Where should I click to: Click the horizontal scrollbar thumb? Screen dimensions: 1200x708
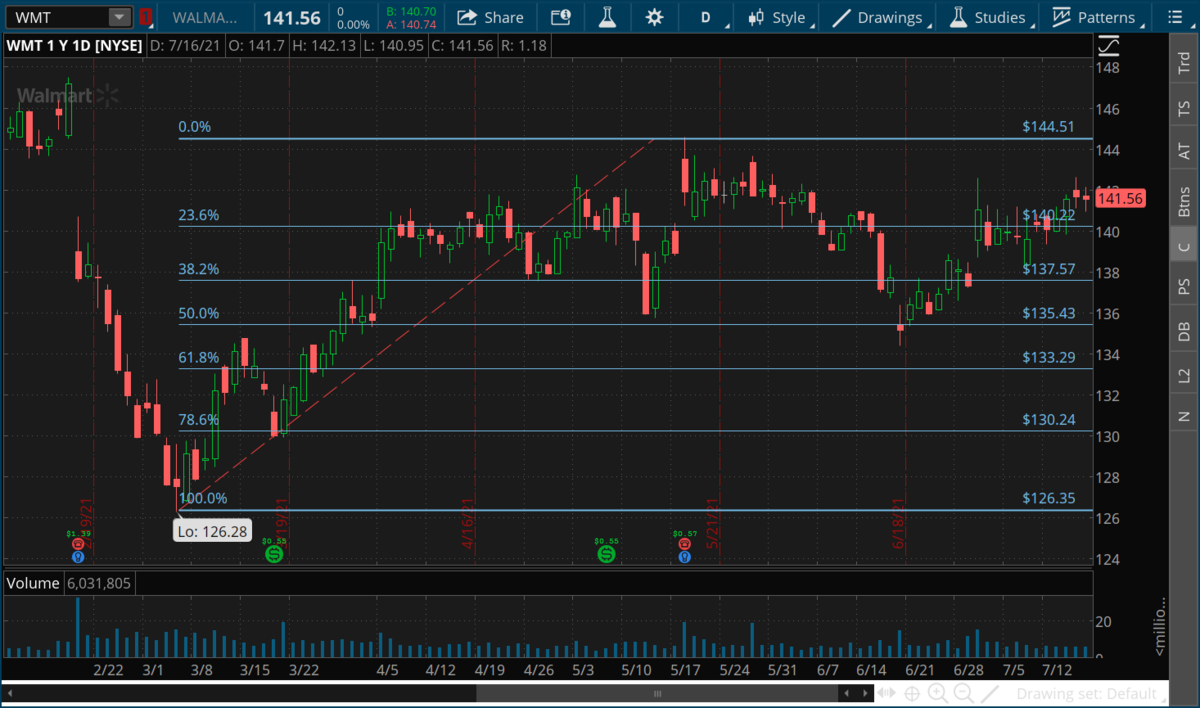pos(657,693)
